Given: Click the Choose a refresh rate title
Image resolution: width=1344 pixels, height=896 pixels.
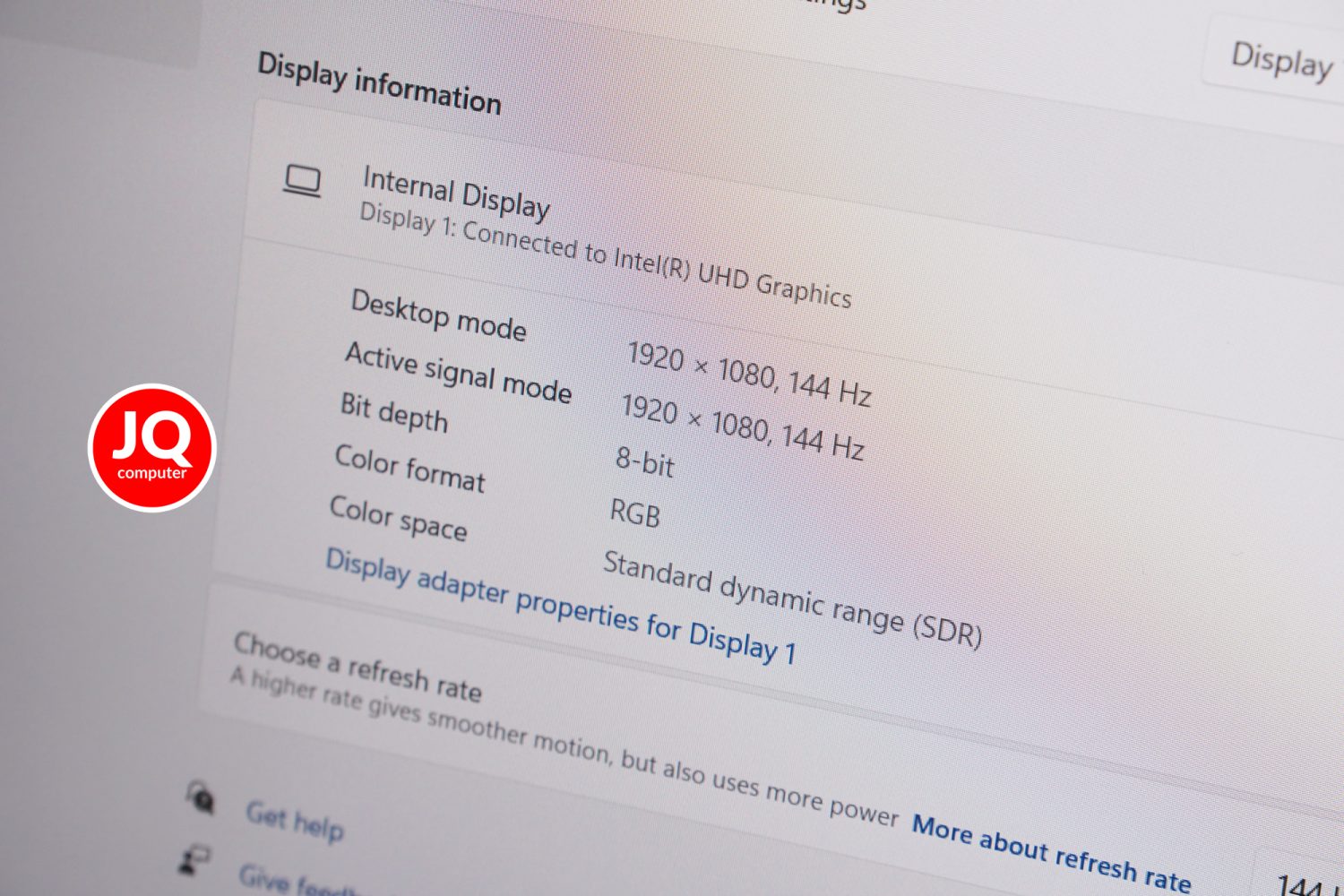Looking at the screenshot, I should (x=358, y=667).
